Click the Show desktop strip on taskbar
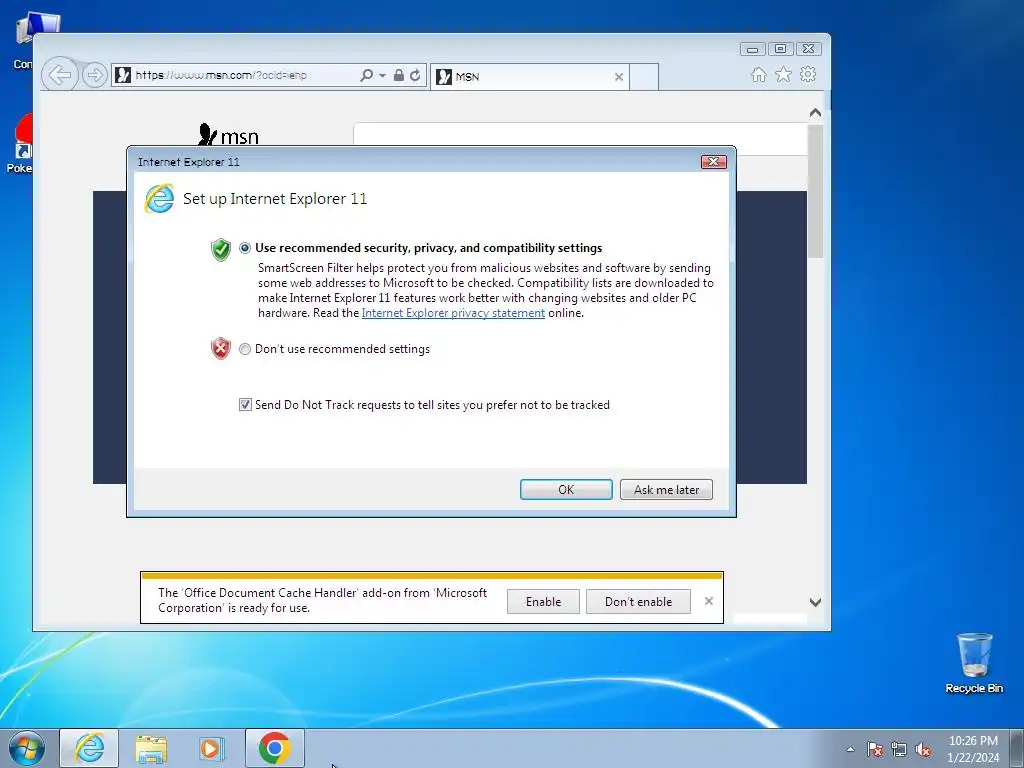The height and width of the screenshot is (768, 1024). [x=1017, y=748]
